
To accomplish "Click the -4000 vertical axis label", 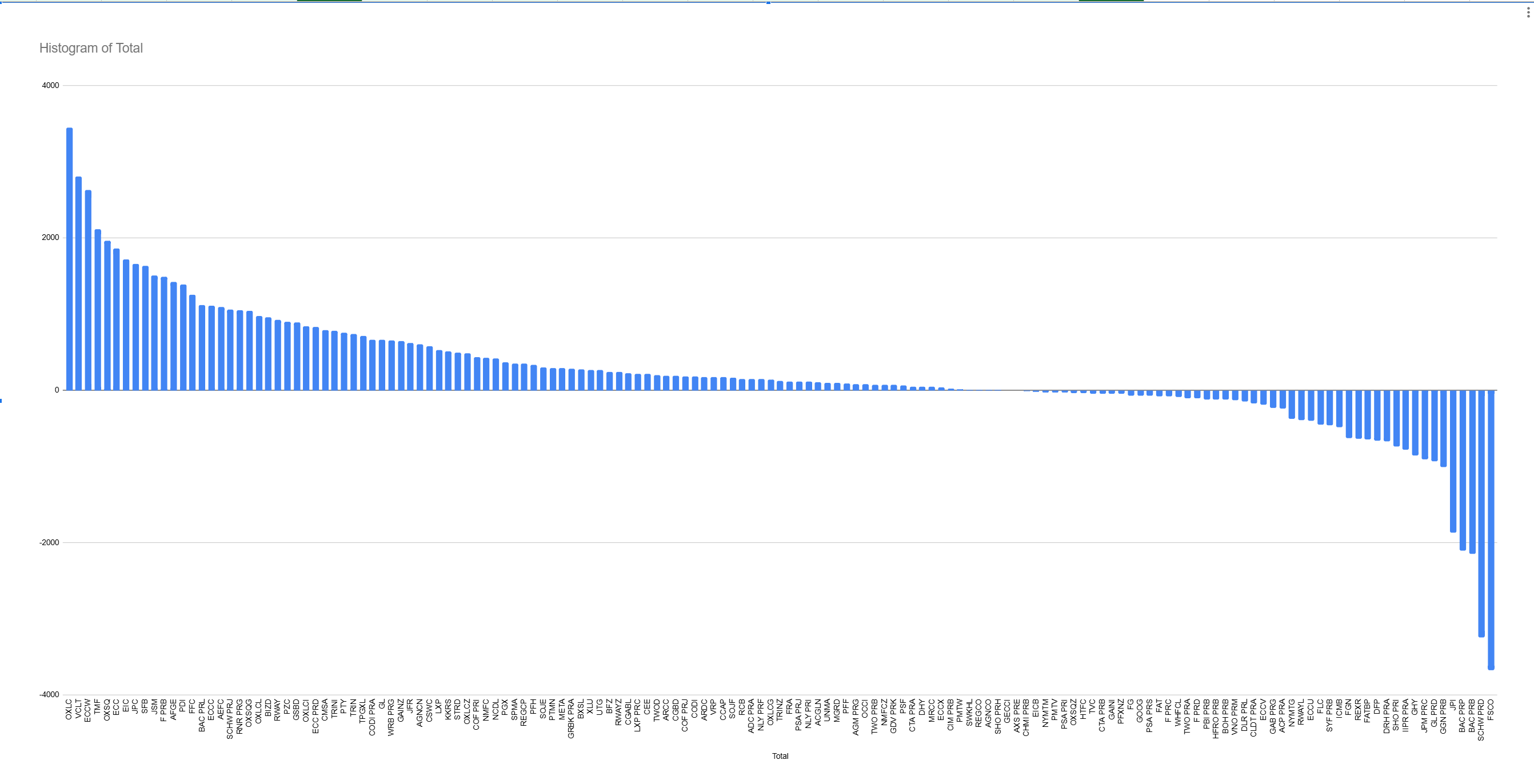I will pyautogui.click(x=49, y=695).
